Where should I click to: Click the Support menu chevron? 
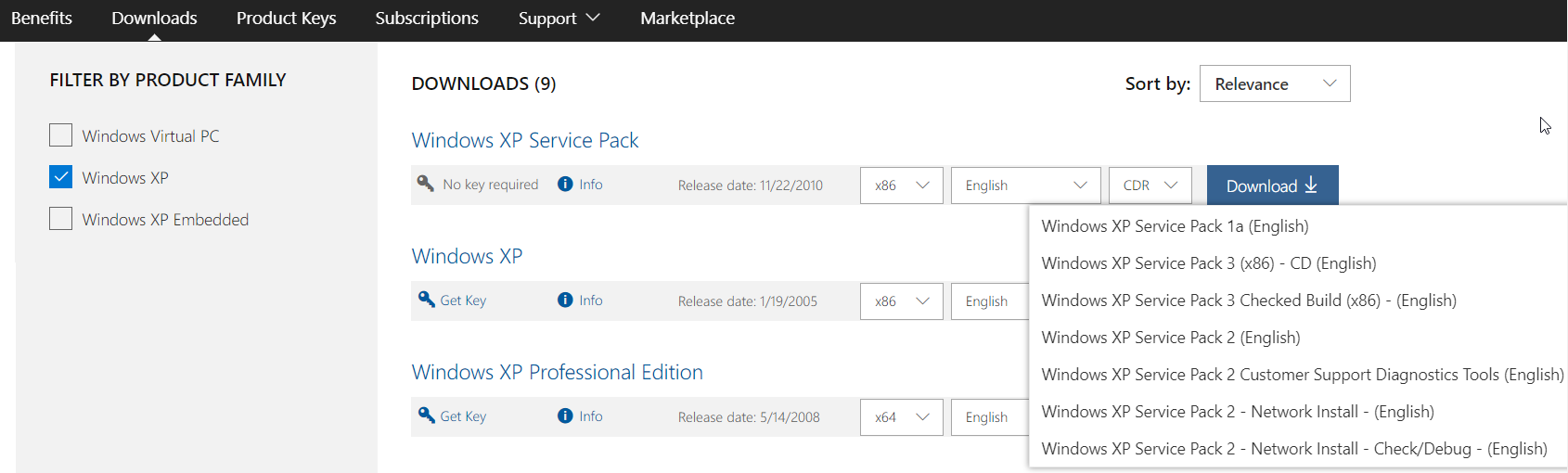tap(593, 18)
